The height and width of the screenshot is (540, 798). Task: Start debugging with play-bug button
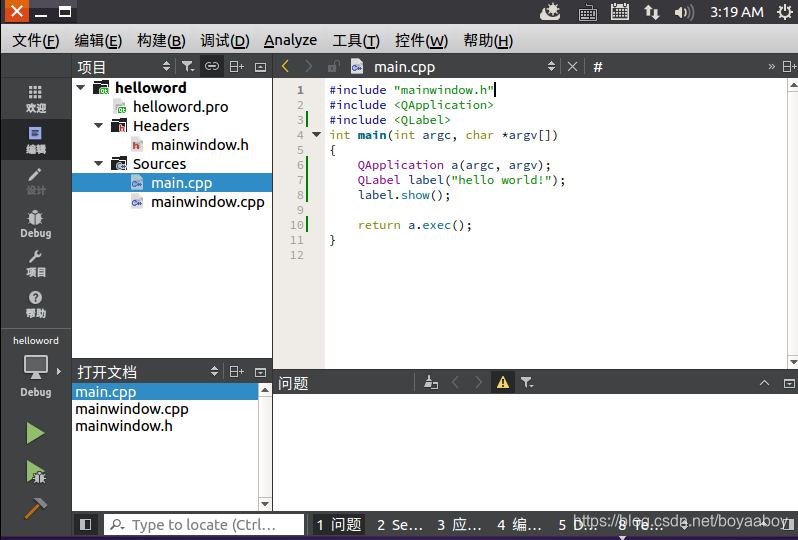coord(36,472)
